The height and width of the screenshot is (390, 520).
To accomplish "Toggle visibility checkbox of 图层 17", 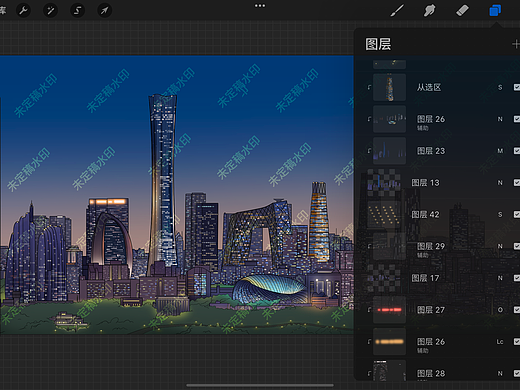I will click(517, 278).
